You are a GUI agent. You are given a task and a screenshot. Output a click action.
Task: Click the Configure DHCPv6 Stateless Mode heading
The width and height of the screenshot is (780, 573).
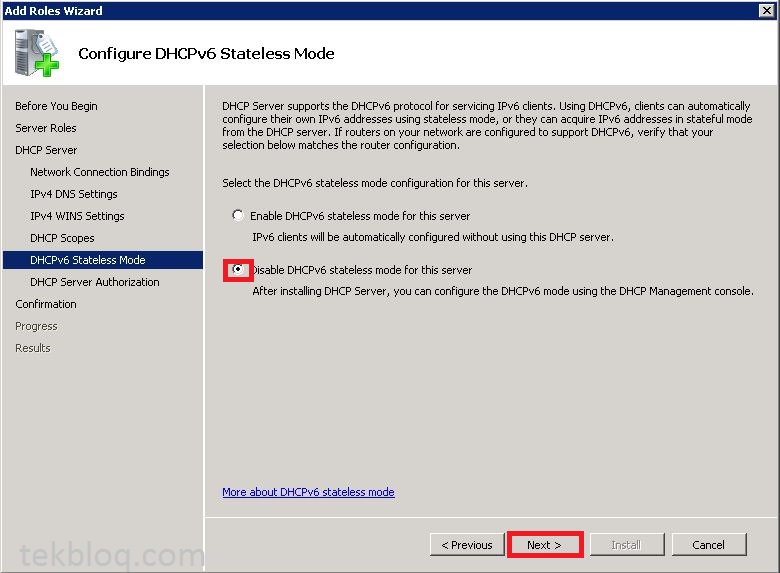tap(206, 53)
